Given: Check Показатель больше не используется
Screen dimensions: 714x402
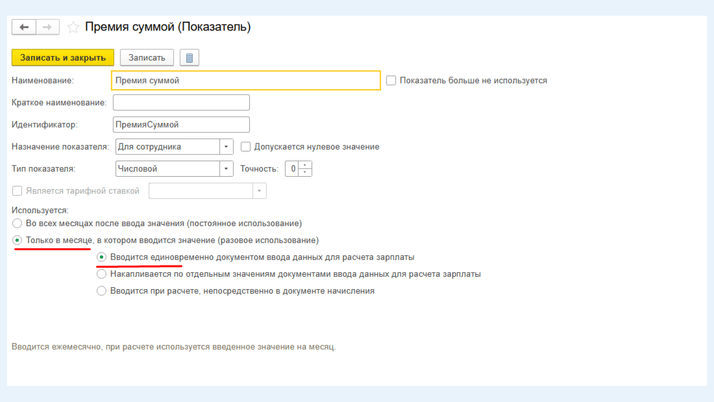Looking at the screenshot, I should coord(391,81).
